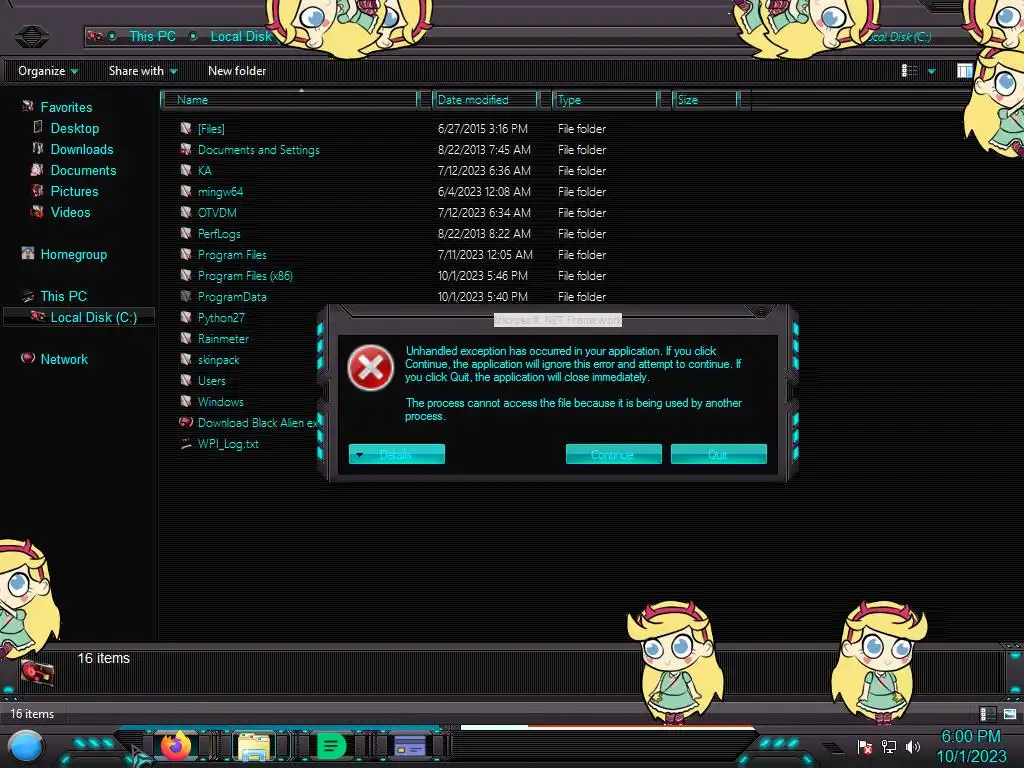Click Local Disk breadcrumb in address bar
Image resolution: width=1024 pixels, height=768 pixels.
coord(241,36)
